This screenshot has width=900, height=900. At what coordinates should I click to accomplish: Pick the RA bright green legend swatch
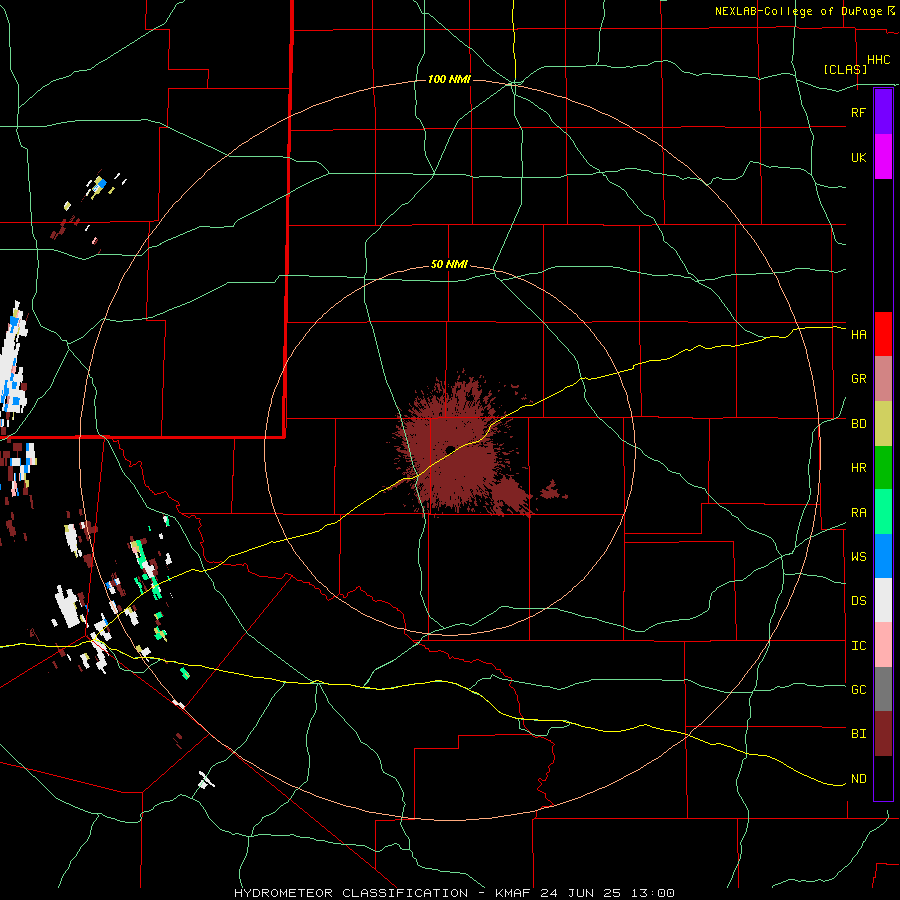tap(883, 512)
